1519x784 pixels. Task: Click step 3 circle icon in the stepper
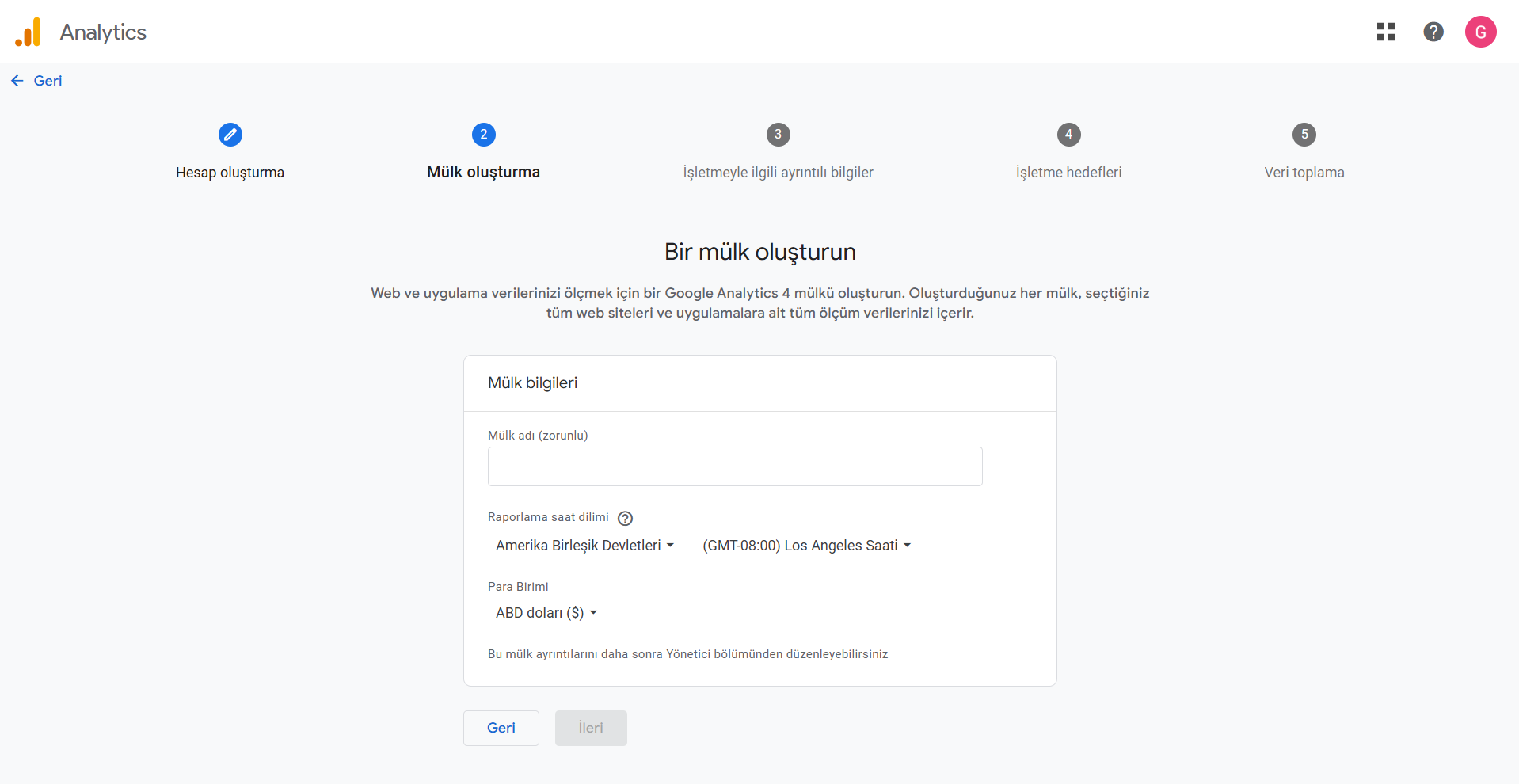[x=778, y=135]
